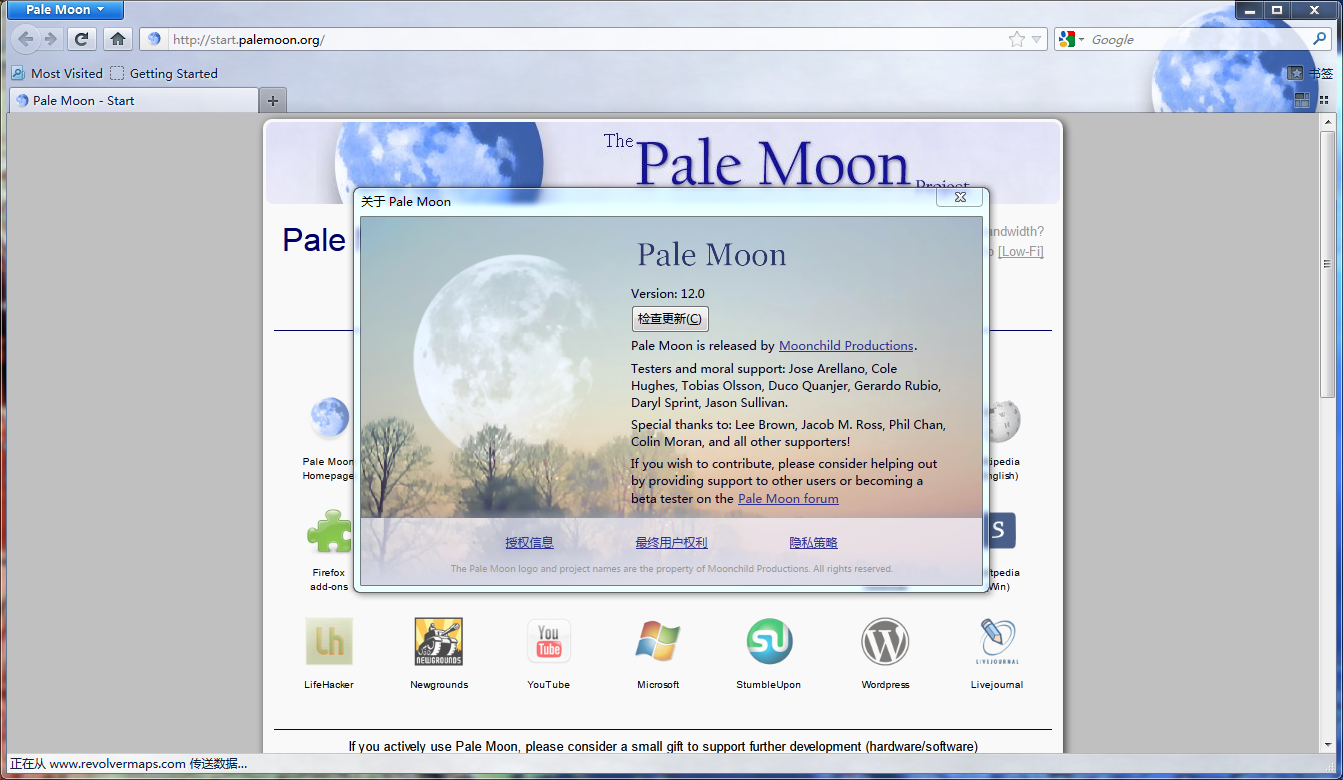This screenshot has width=1343, height=780.
Task: Open the tab groups icon
Action: [x=1302, y=100]
